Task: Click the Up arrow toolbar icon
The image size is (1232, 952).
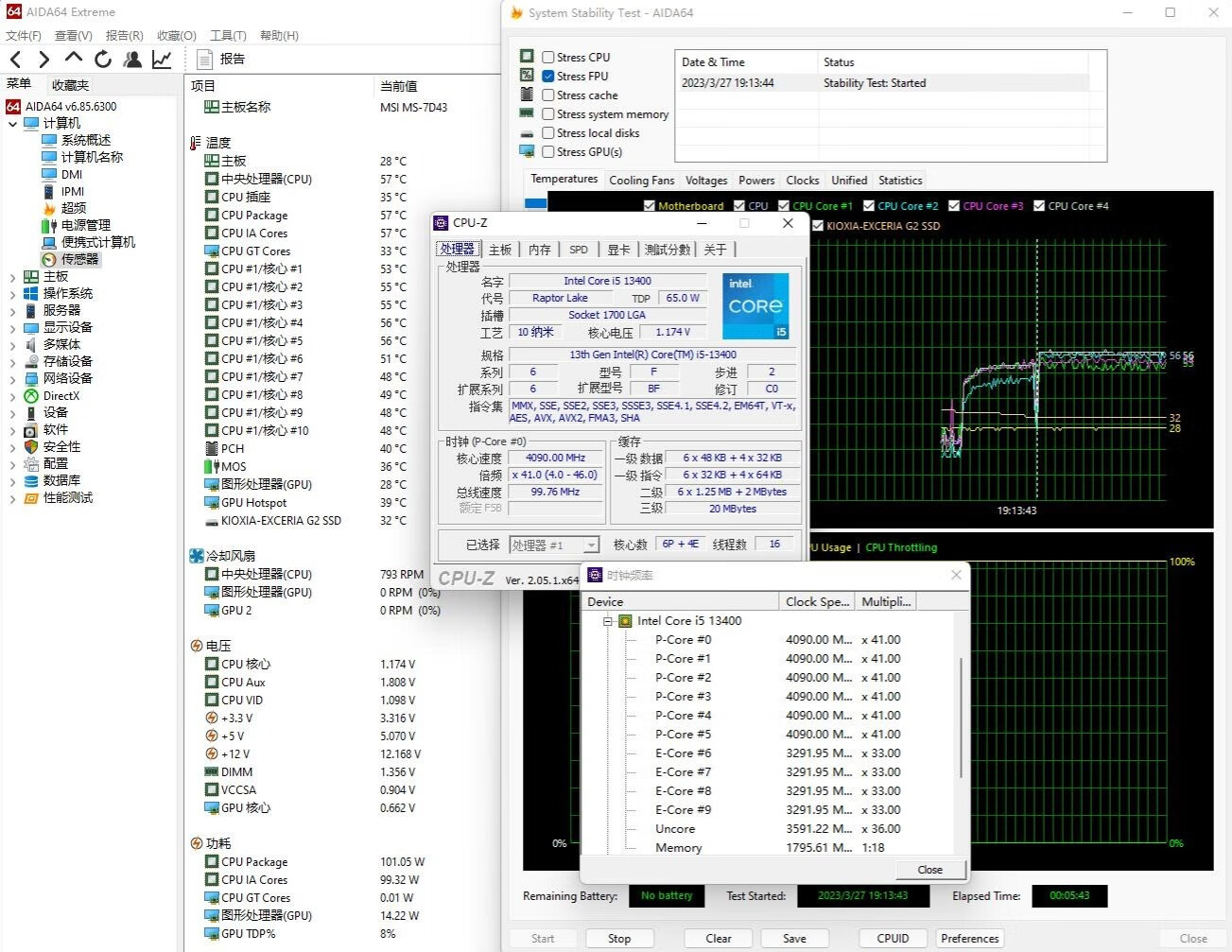Action: (74, 59)
